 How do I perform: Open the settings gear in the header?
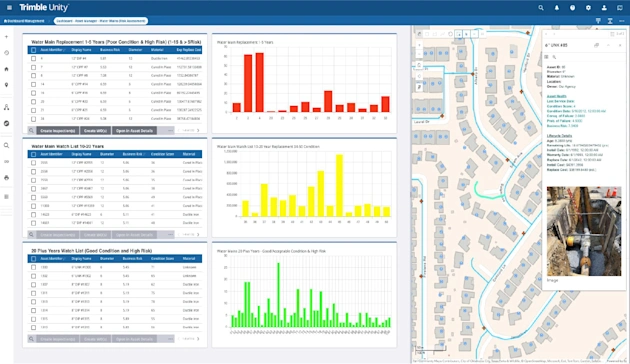(x=588, y=8)
